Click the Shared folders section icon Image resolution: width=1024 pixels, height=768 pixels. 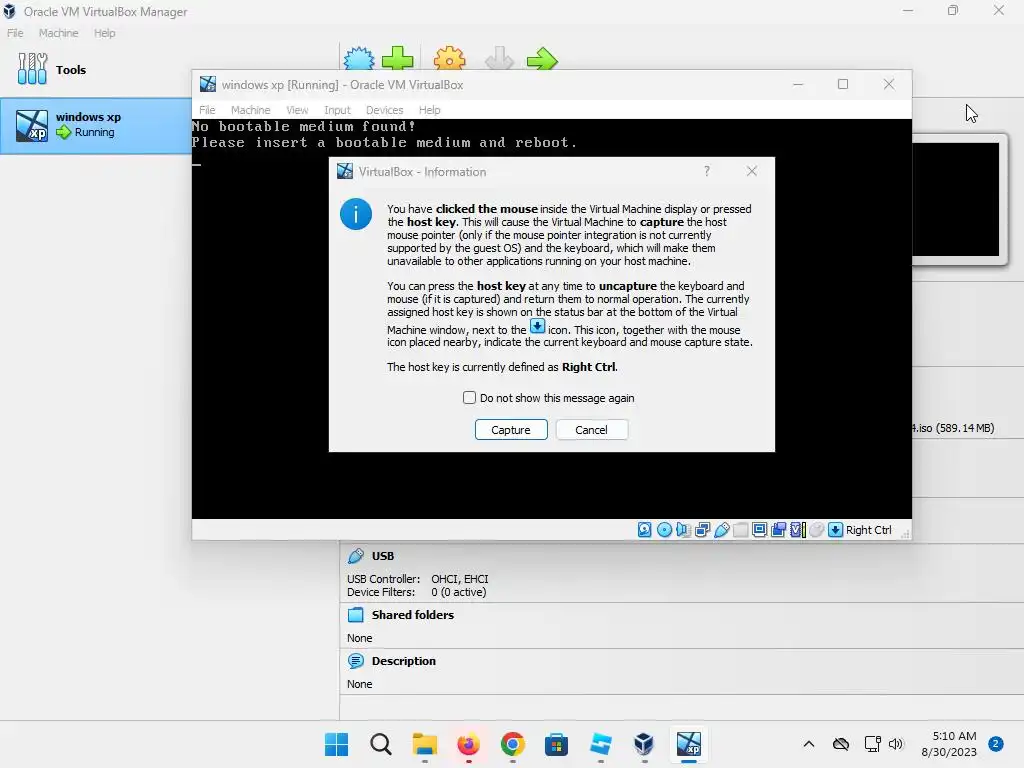(x=356, y=615)
